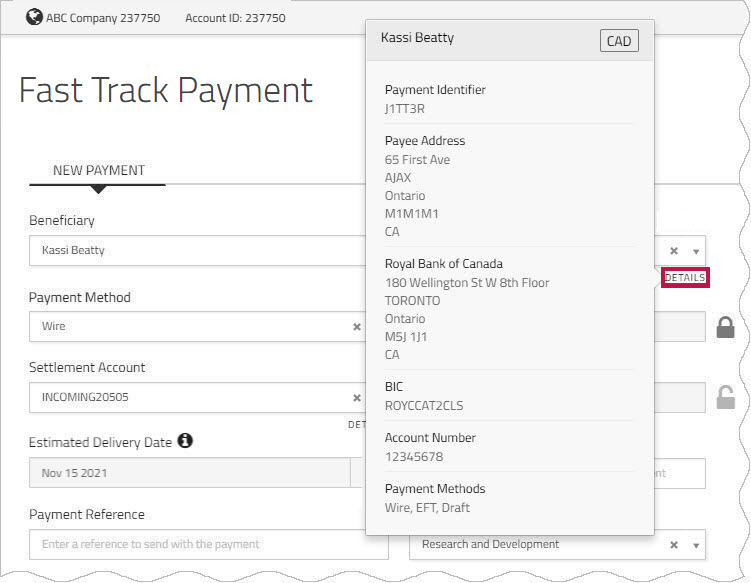Click the CAD currency badge in the popup

(x=619, y=41)
